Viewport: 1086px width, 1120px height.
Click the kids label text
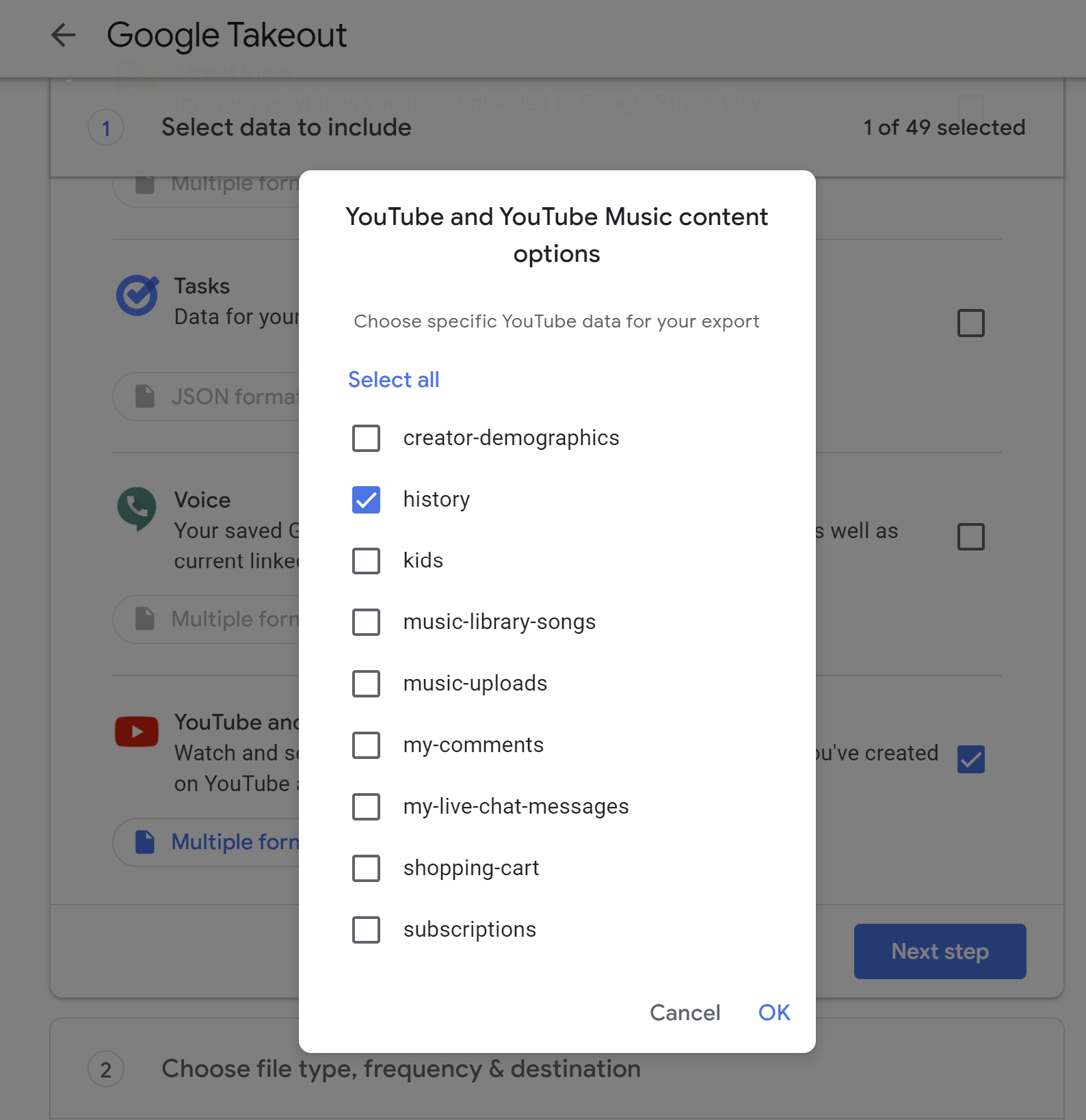pos(423,561)
